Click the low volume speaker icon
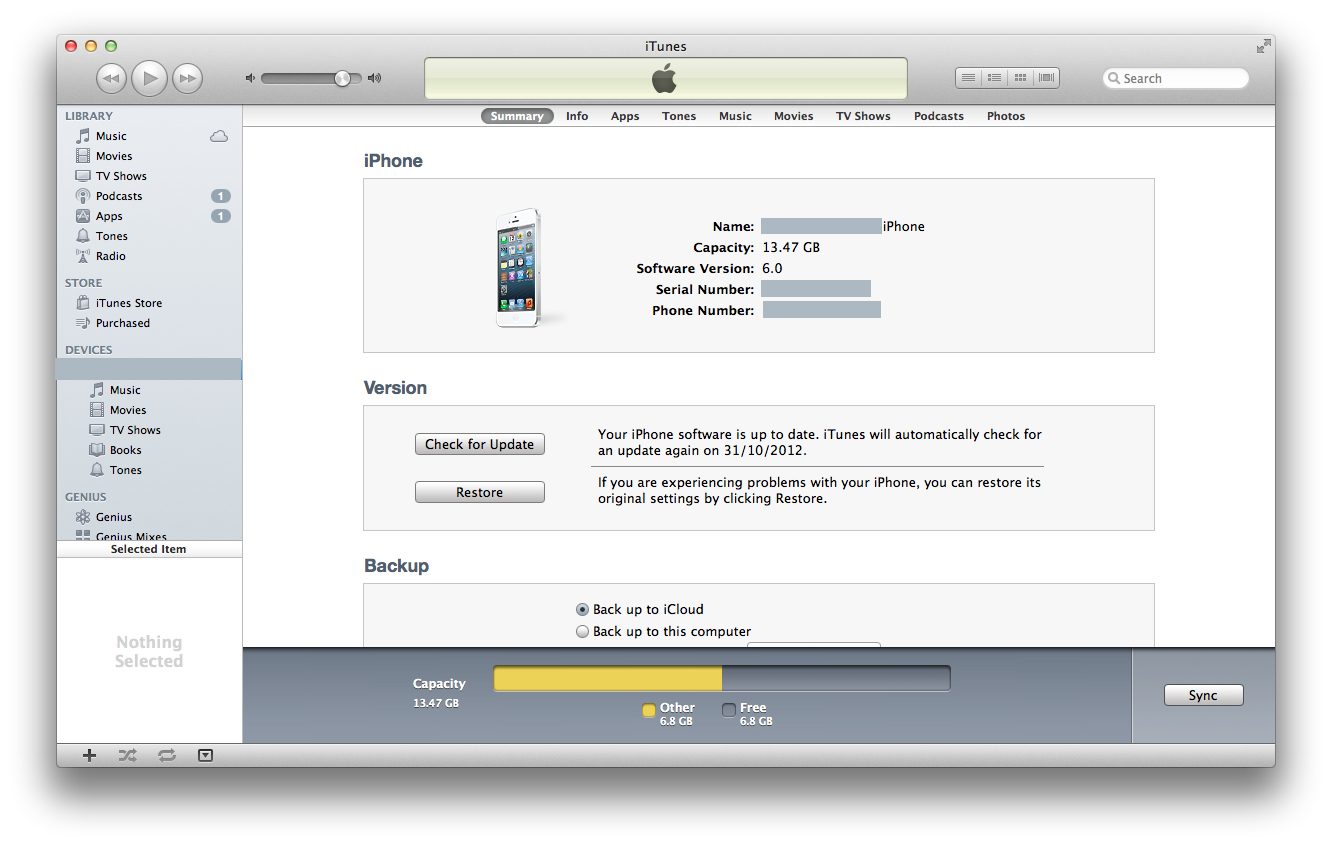This screenshot has height=846, width=1332. [250, 78]
